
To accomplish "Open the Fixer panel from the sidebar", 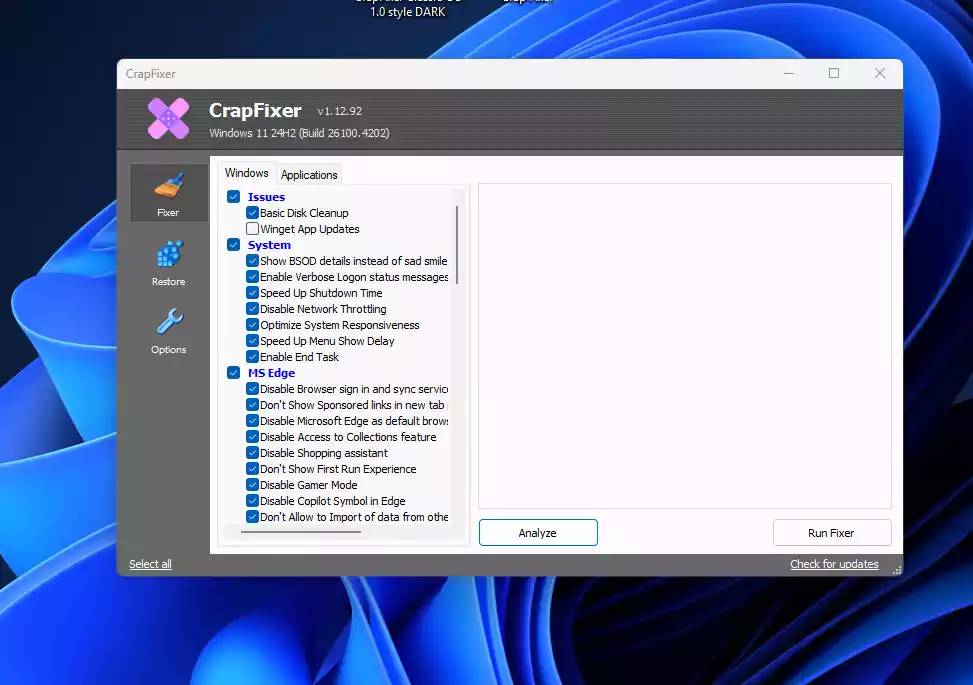I will (167, 193).
